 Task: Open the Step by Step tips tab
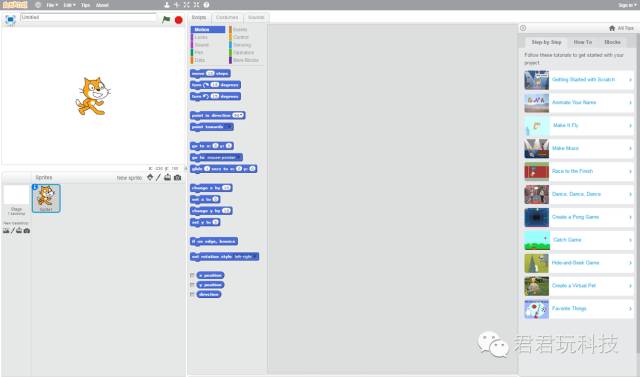pyautogui.click(x=546, y=42)
